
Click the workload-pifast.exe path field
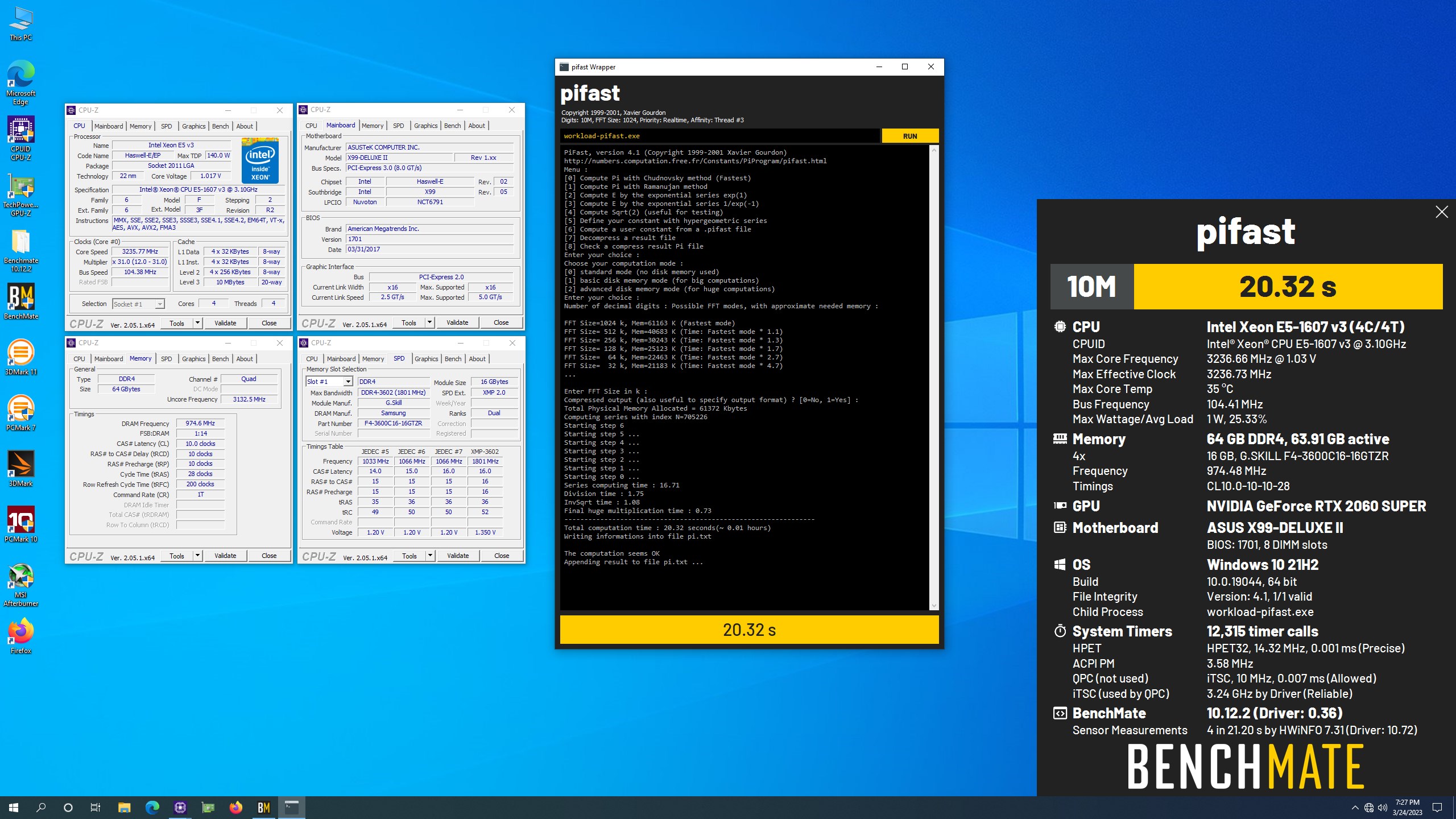pyautogui.click(x=719, y=136)
